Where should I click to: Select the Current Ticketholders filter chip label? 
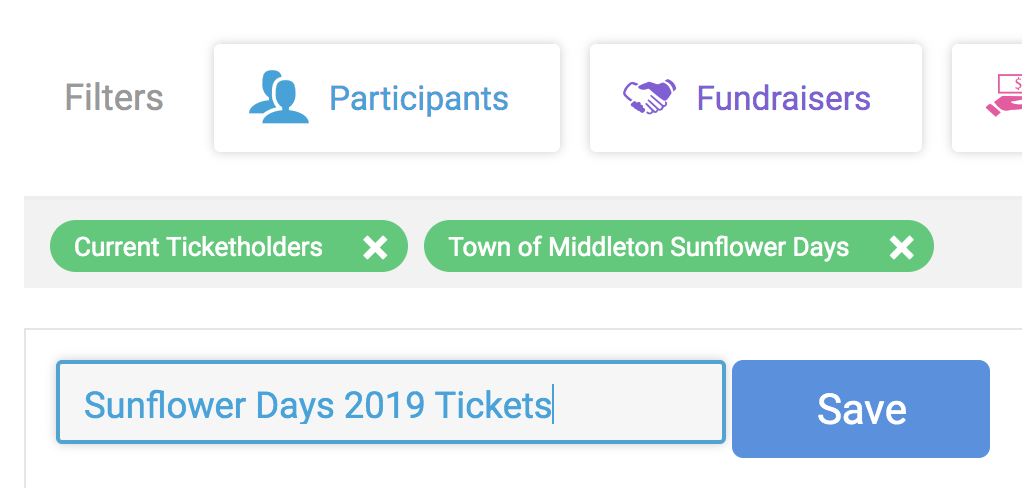[198, 247]
